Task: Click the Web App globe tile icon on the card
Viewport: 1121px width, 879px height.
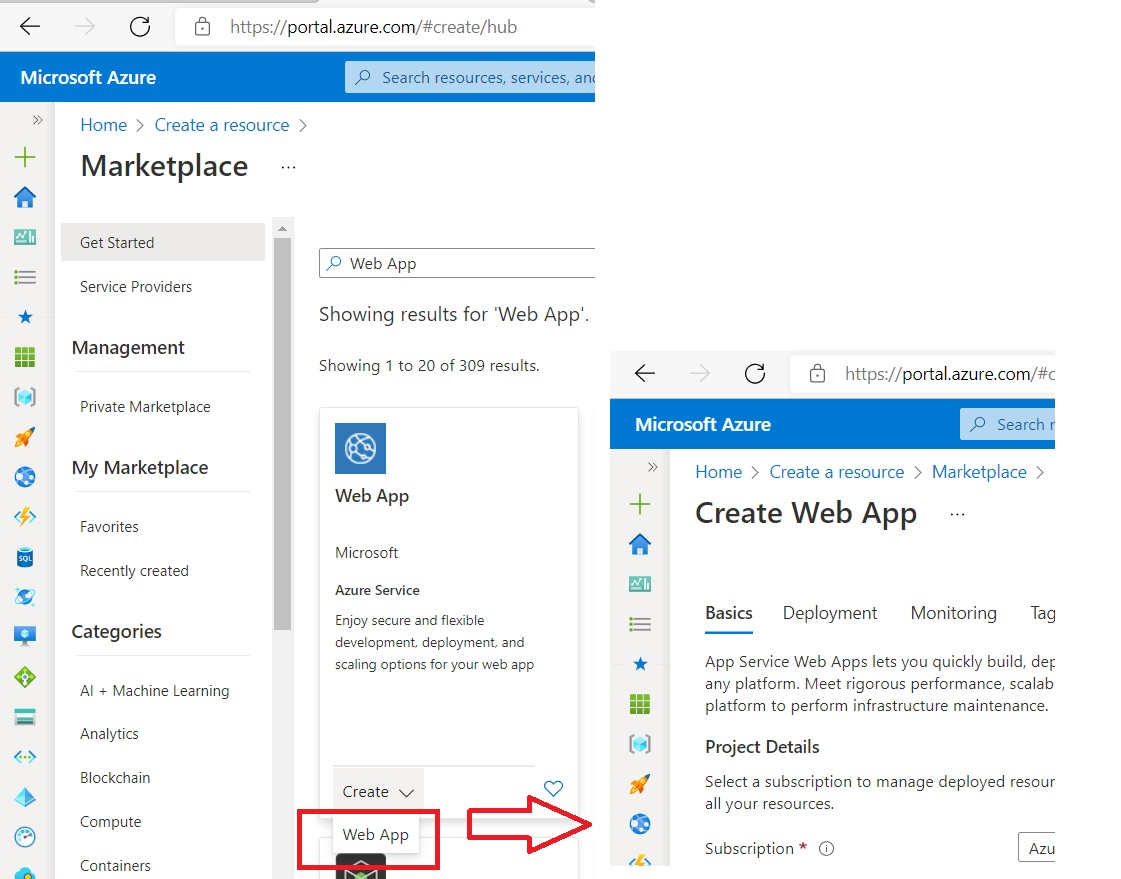Action: pyautogui.click(x=360, y=448)
